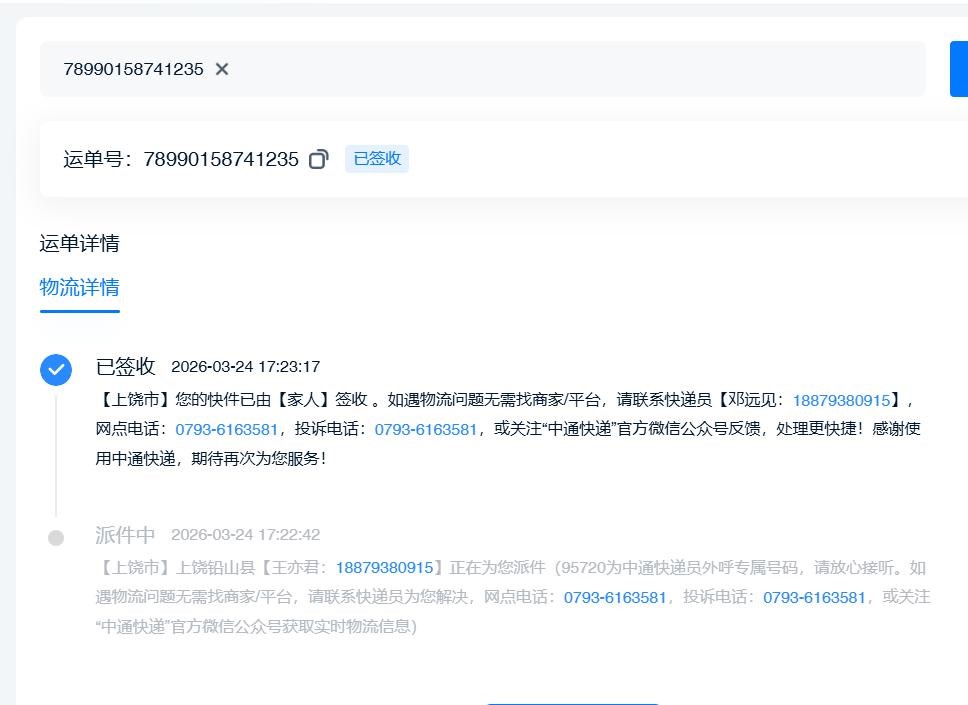Click the 17:22:42 delivery timestamp
The height and width of the screenshot is (705, 968).
(246, 535)
